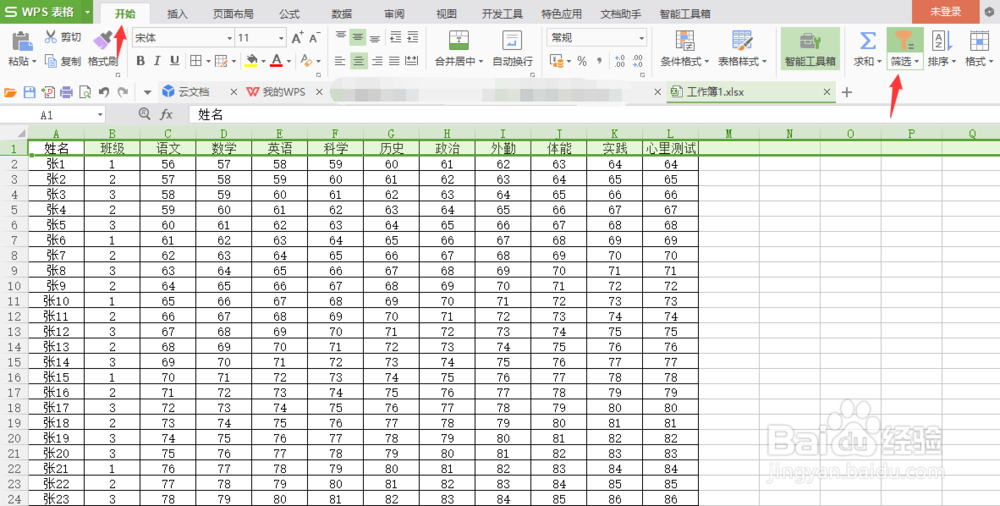This screenshot has height=506, width=1000.
Task: Apply the comma thousands separator style
Action: pyautogui.click(x=599, y=61)
